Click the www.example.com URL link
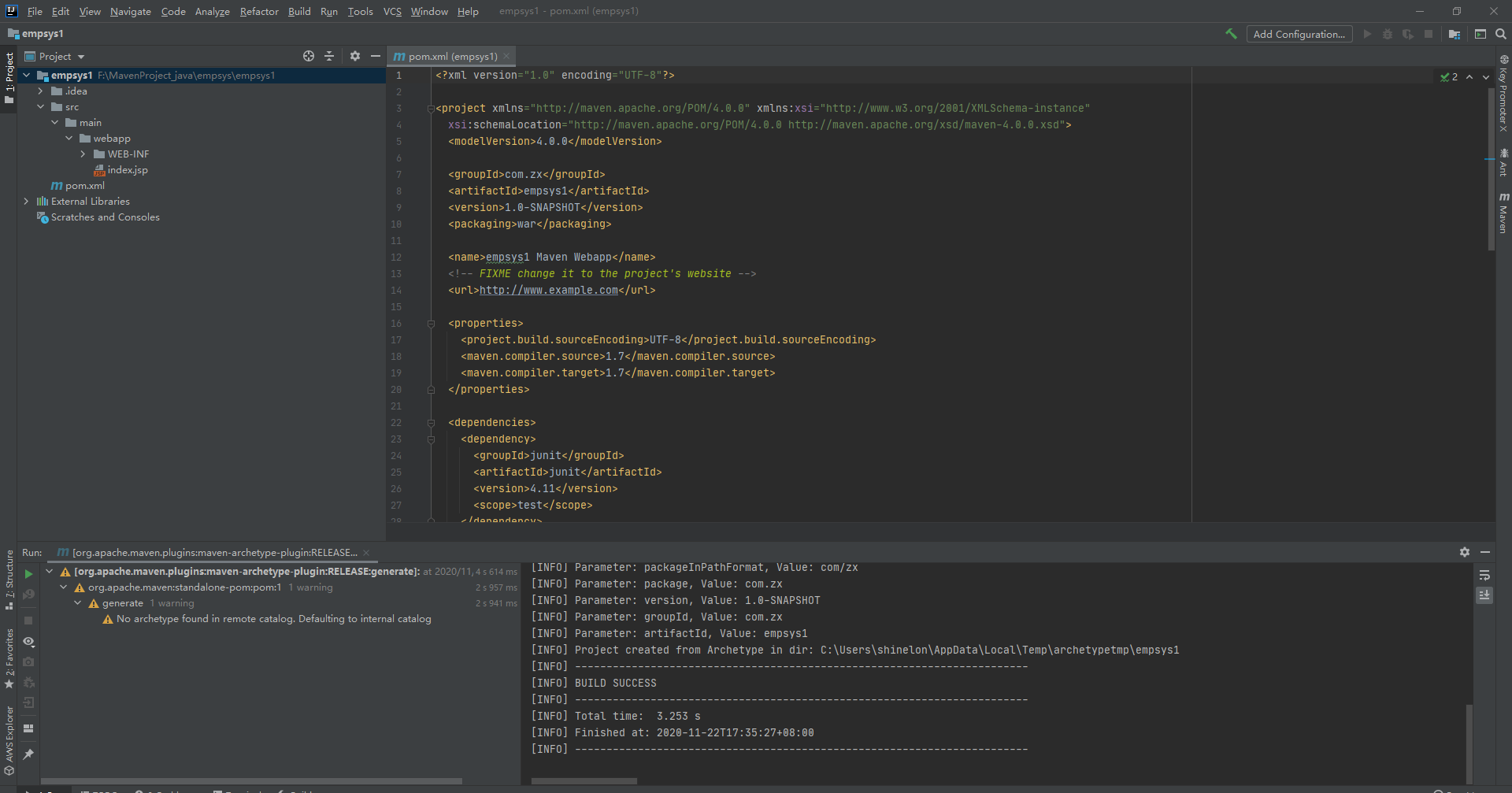Image resolution: width=1512 pixels, height=793 pixels. click(x=549, y=291)
